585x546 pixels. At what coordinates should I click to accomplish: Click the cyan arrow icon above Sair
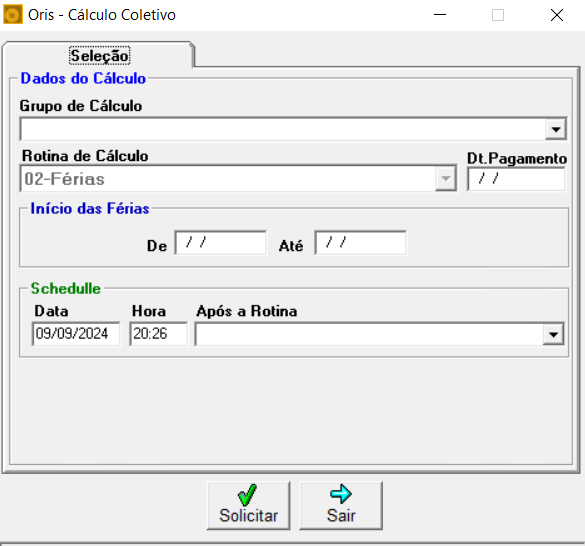[x=341, y=494]
